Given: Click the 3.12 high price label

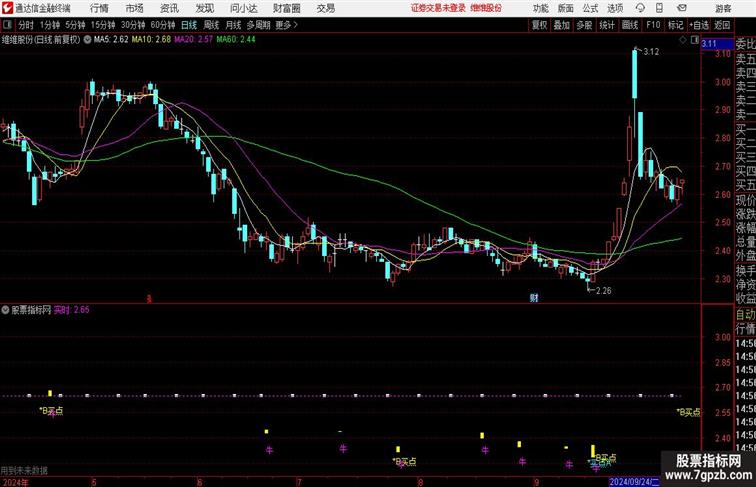Looking at the screenshot, I should point(651,52).
